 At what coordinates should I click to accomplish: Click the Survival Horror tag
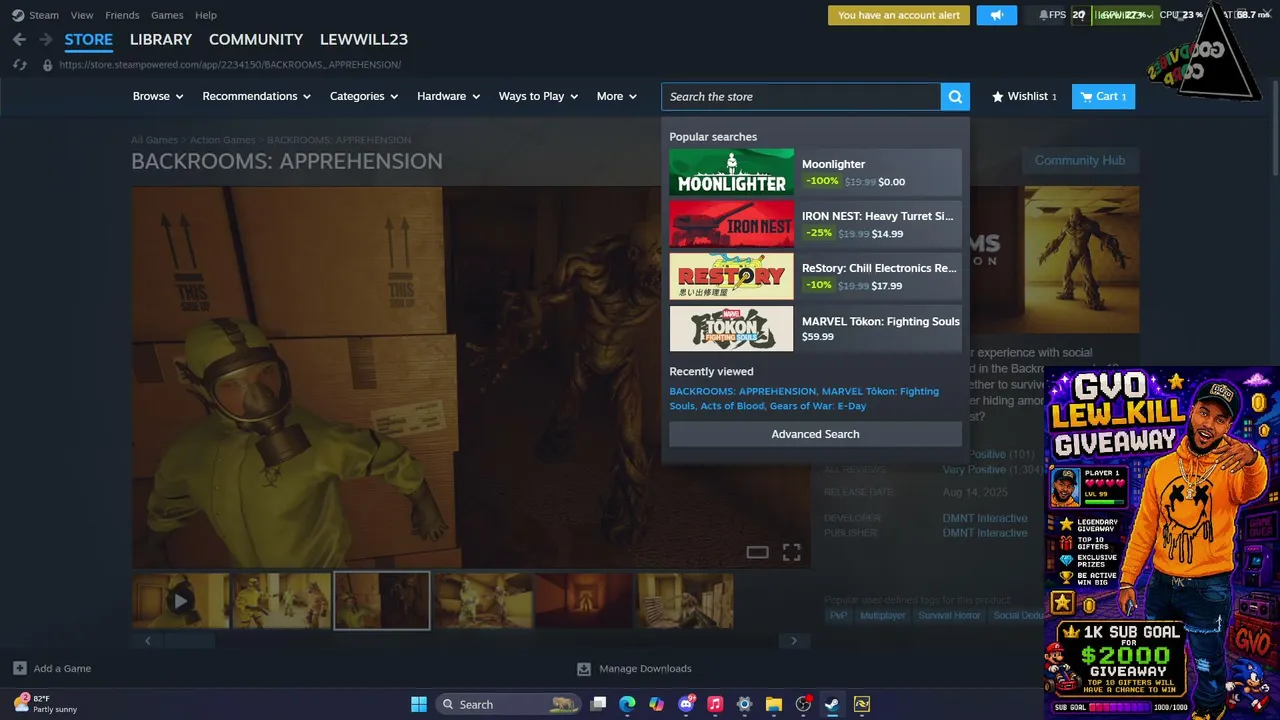[x=949, y=615]
